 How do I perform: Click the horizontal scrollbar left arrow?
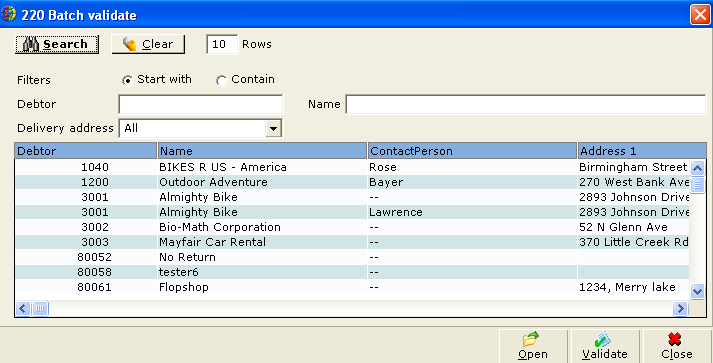23,308
